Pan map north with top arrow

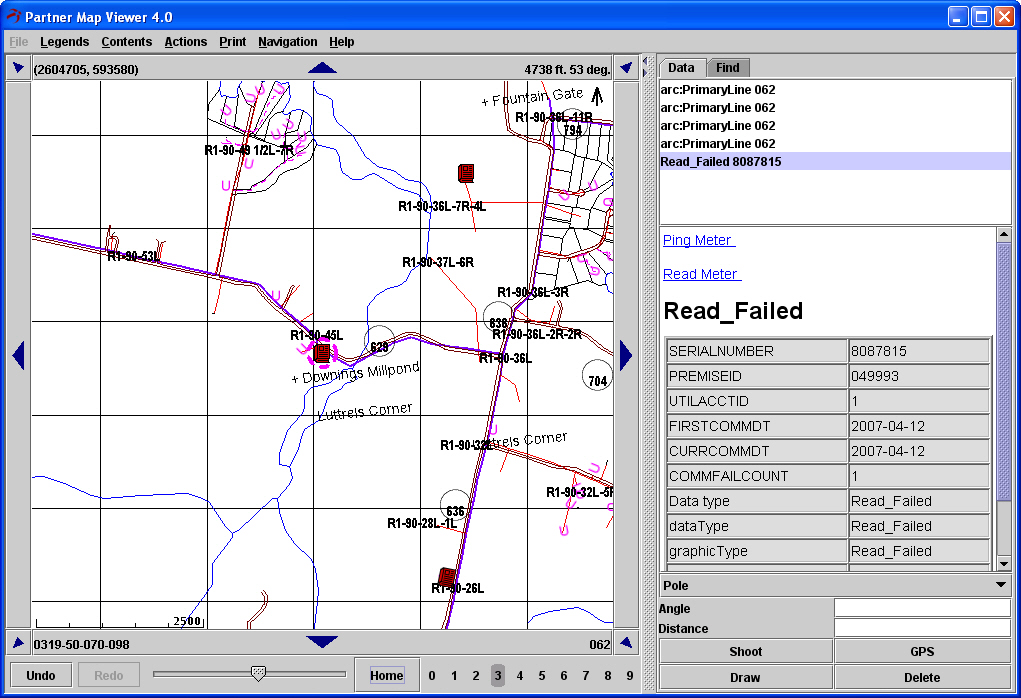(x=322, y=68)
